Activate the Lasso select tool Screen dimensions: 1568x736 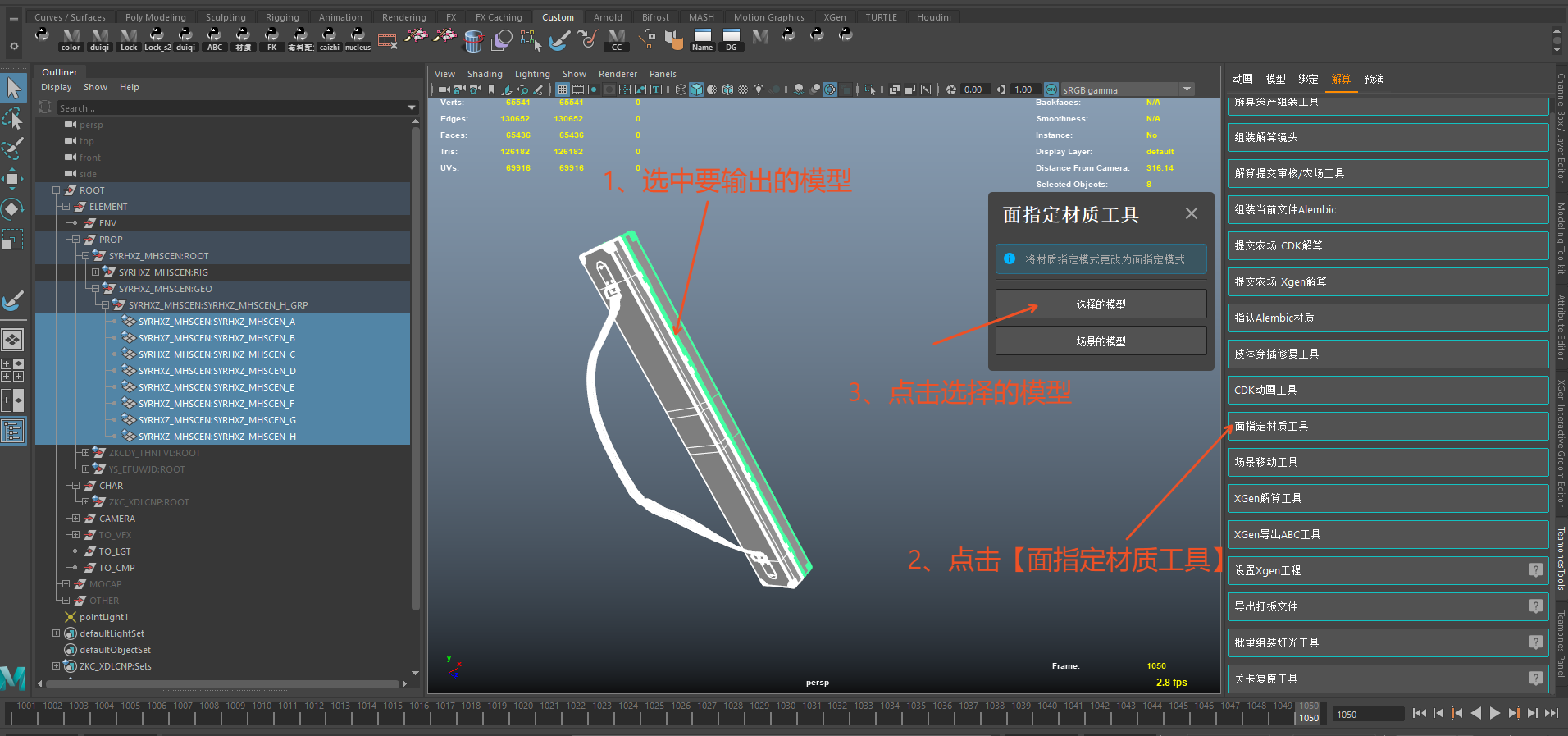pos(13,119)
